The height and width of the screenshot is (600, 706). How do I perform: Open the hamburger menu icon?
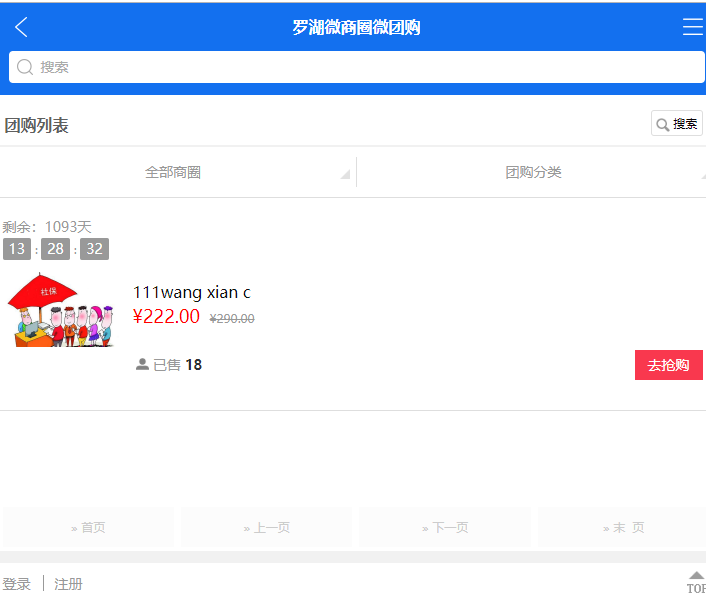pos(693,27)
